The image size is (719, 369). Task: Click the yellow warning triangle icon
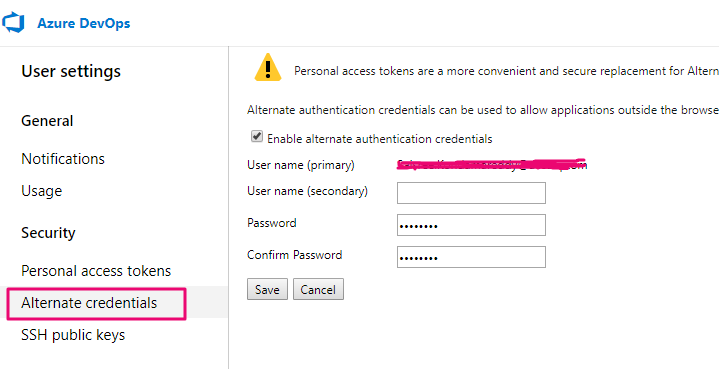point(268,67)
